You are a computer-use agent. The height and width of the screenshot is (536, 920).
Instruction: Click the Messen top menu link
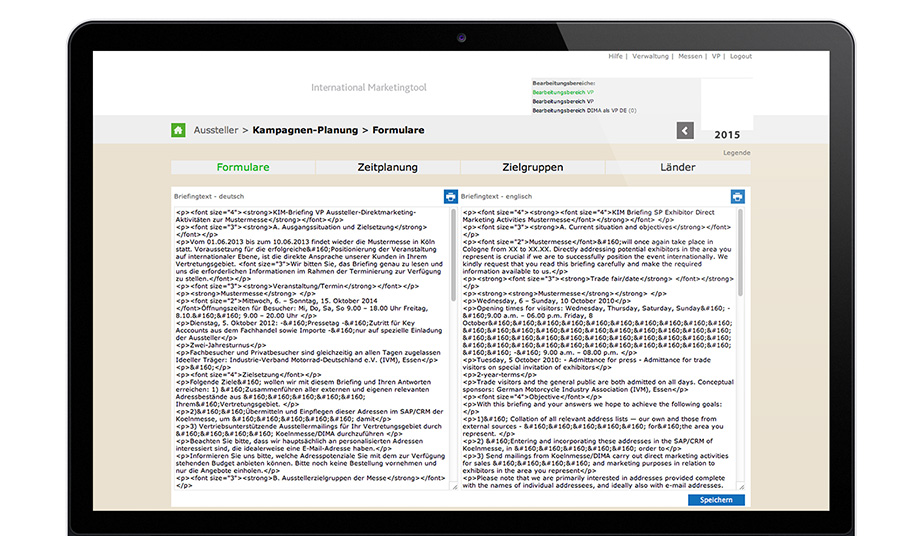point(690,57)
